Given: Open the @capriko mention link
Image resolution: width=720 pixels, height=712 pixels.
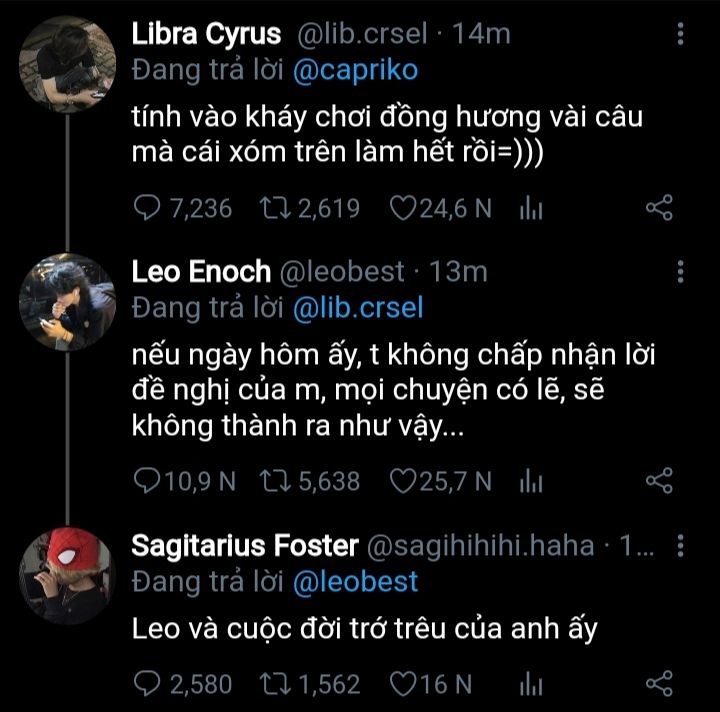Looking at the screenshot, I should point(356,70).
